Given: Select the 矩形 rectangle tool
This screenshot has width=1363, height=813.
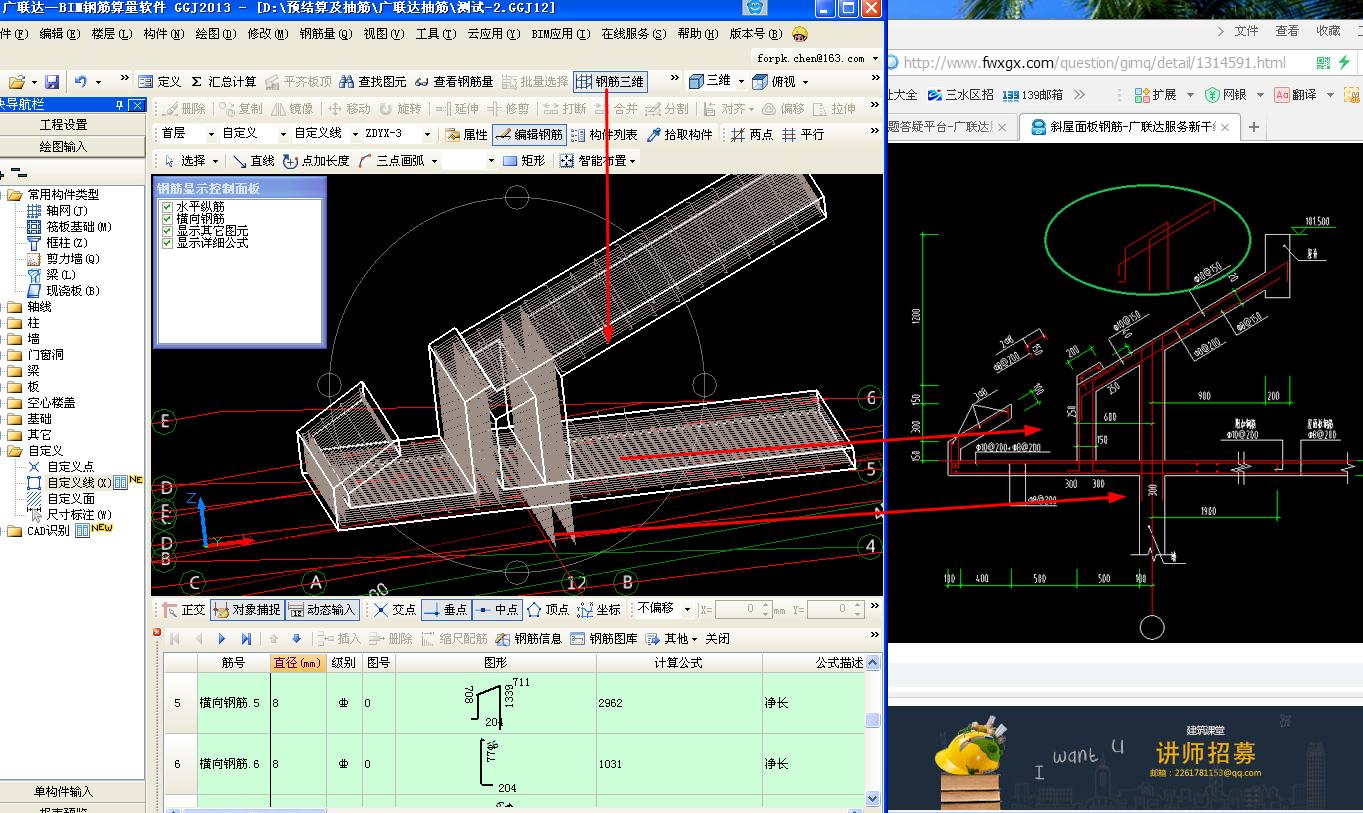Looking at the screenshot, I should pyautogui.click(x=524, y=160).
